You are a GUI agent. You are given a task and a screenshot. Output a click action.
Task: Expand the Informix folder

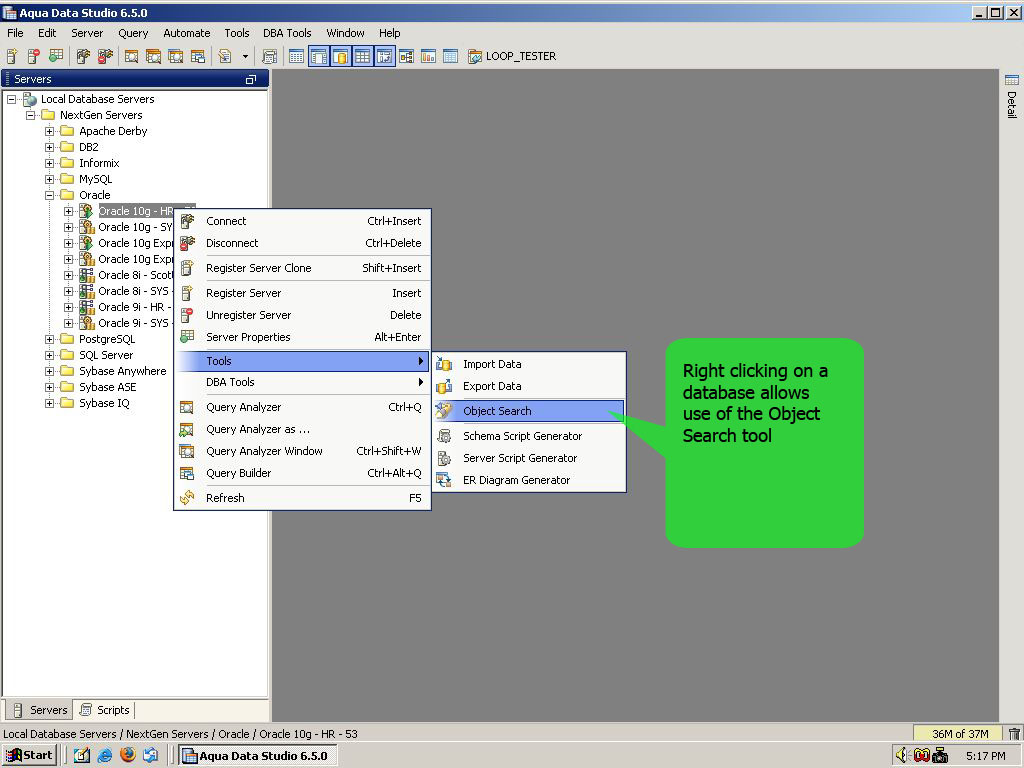pyautogui.click(x=49, y=163)
